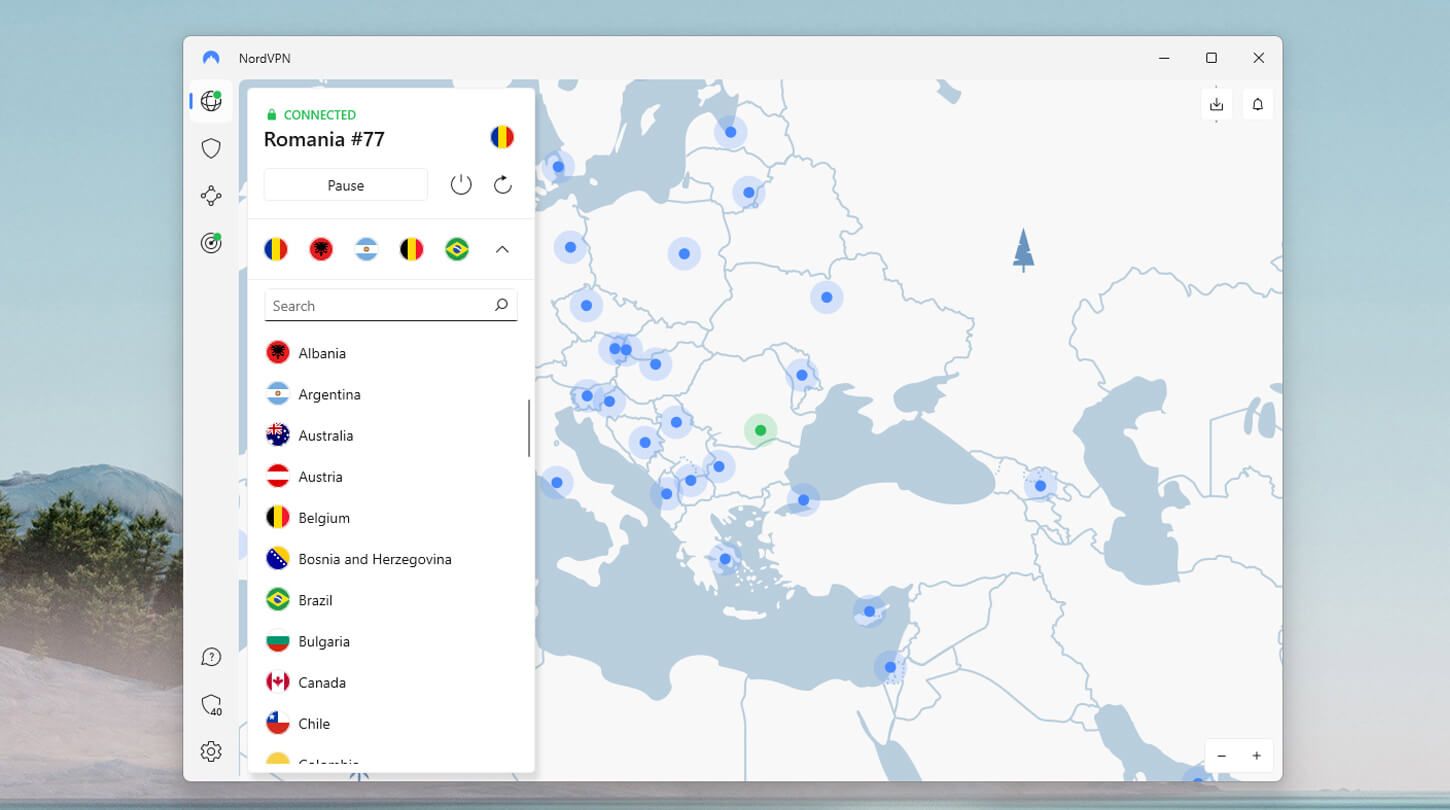Click the Poland server map pin
Image resolution: width=1450 pixels, height=810 pixels.
(684, 254)
